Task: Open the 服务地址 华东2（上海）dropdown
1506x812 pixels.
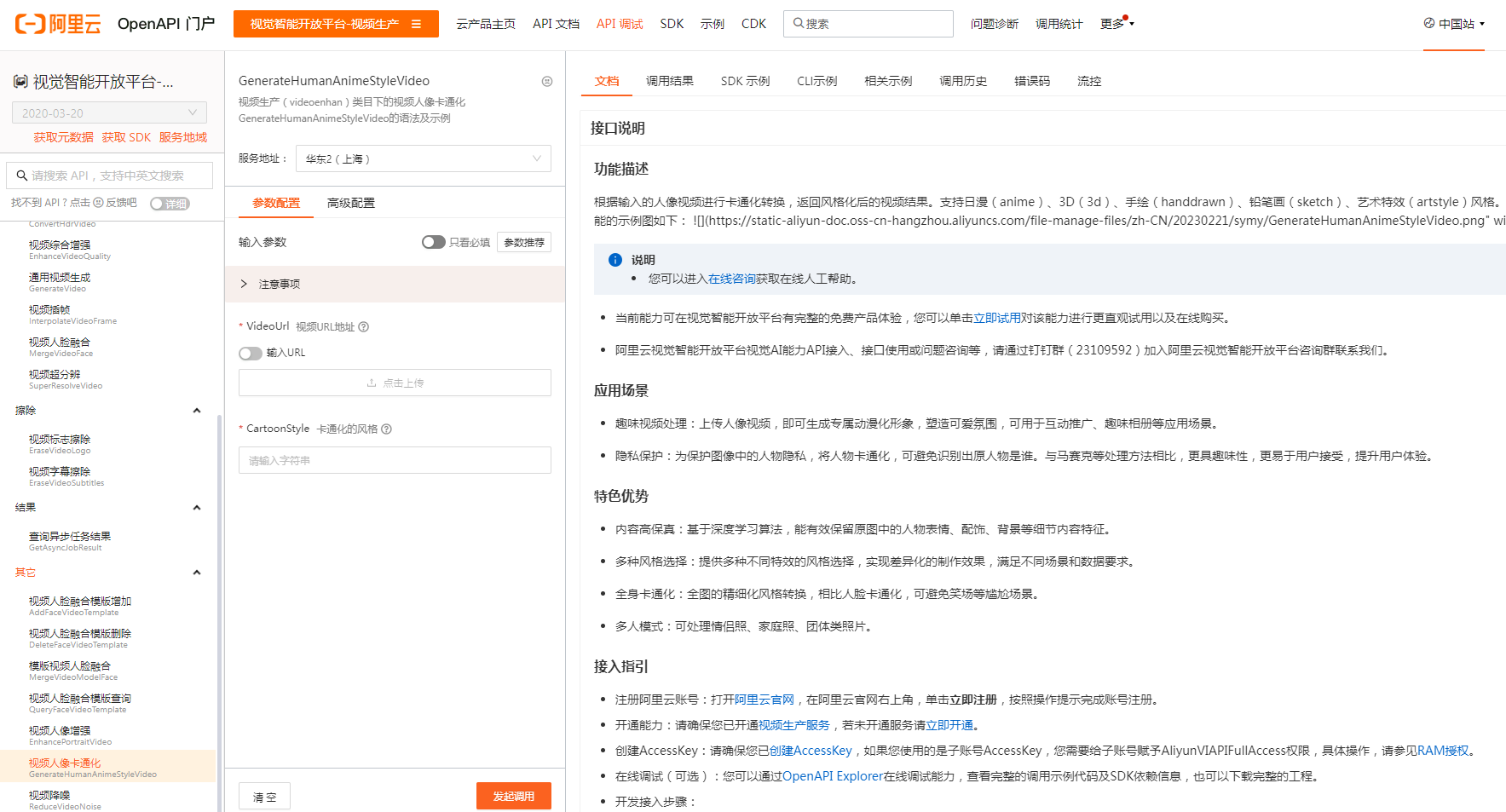Action: tap(424, 158)
